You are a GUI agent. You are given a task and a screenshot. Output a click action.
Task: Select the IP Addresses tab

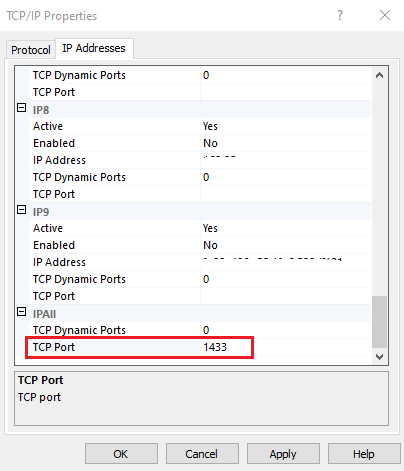pyautogui.click(x=94, y=48)
